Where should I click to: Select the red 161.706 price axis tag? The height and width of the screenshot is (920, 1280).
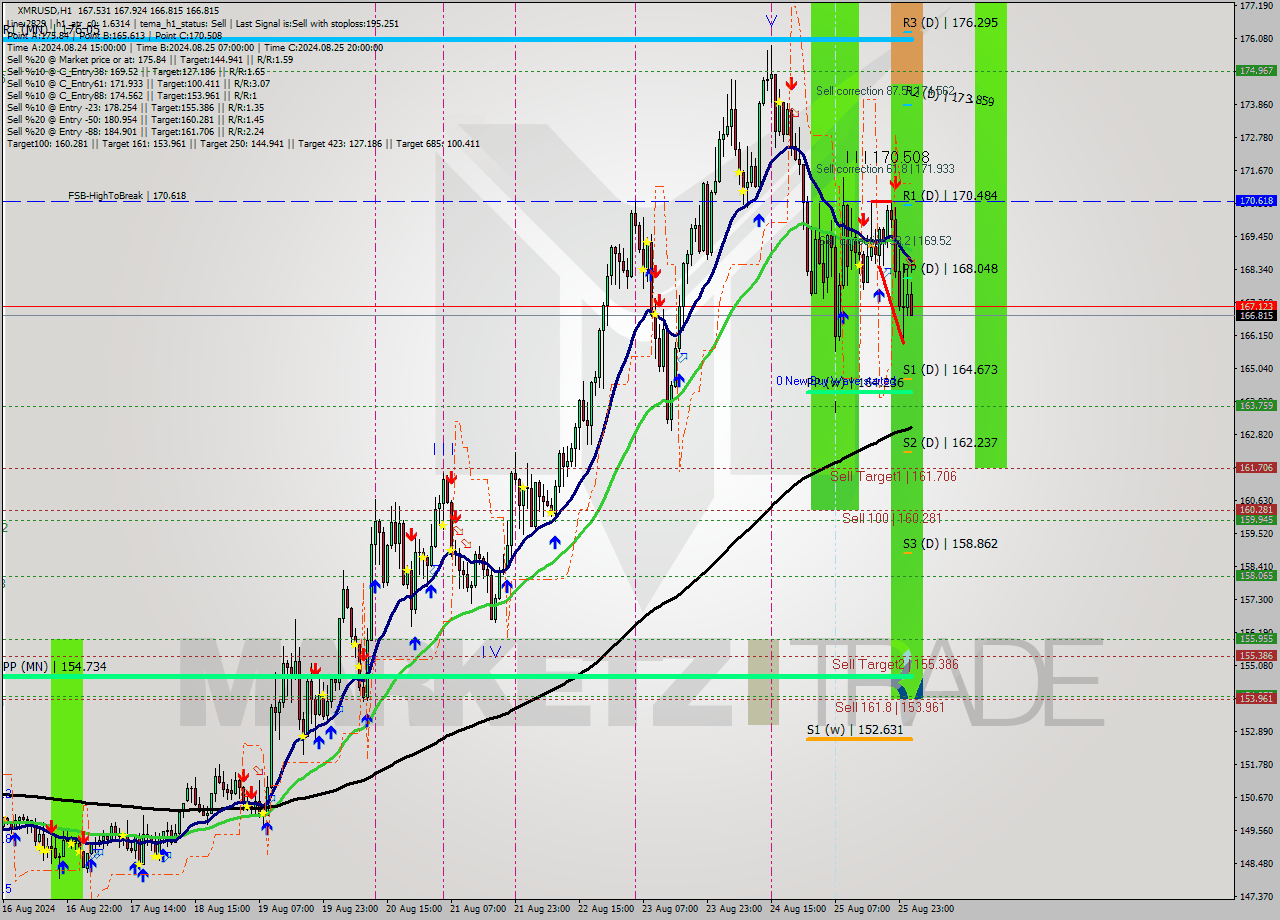tap(1256, 467)
